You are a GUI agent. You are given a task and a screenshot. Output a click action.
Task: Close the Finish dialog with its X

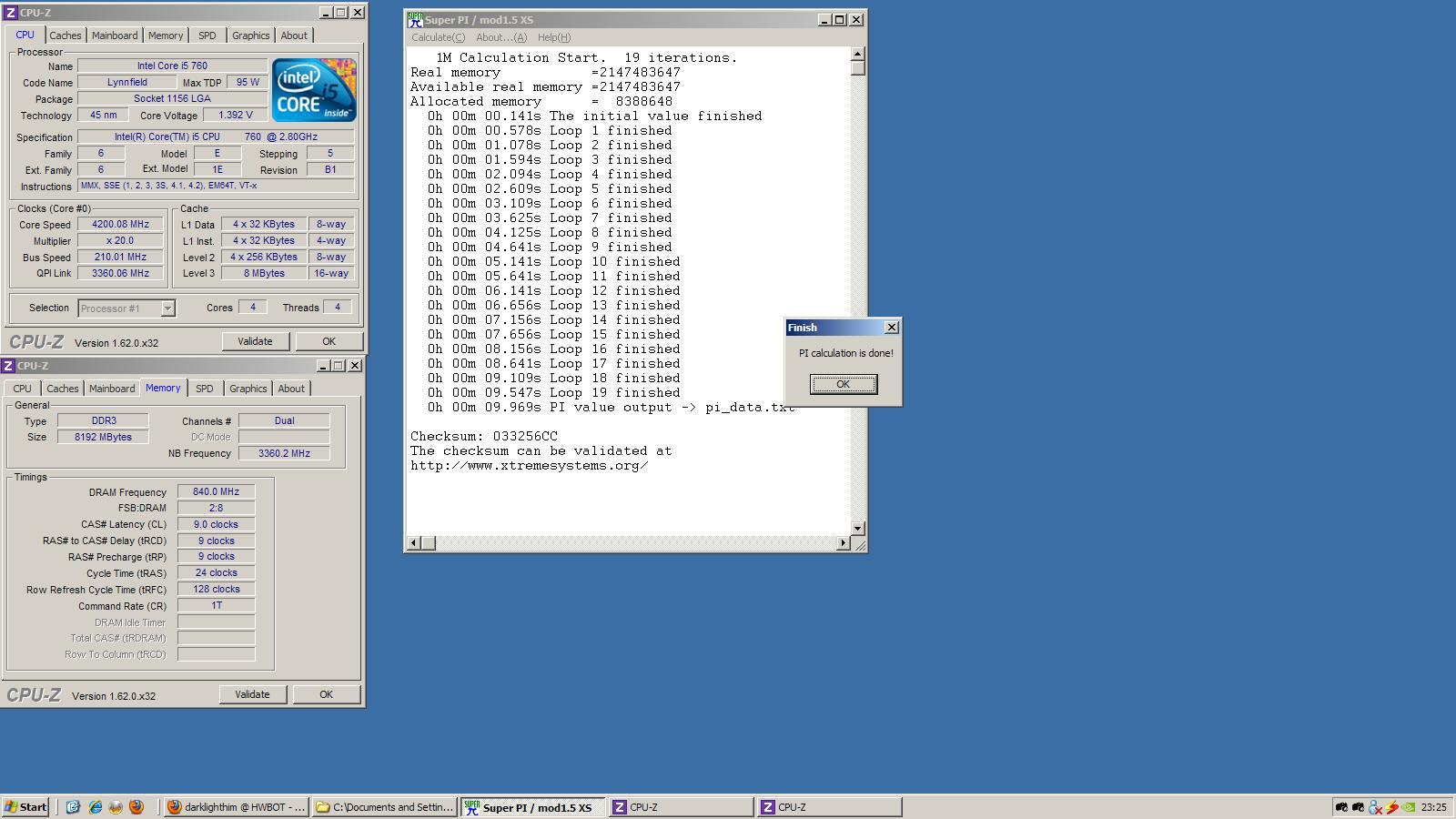pos(892,327)
